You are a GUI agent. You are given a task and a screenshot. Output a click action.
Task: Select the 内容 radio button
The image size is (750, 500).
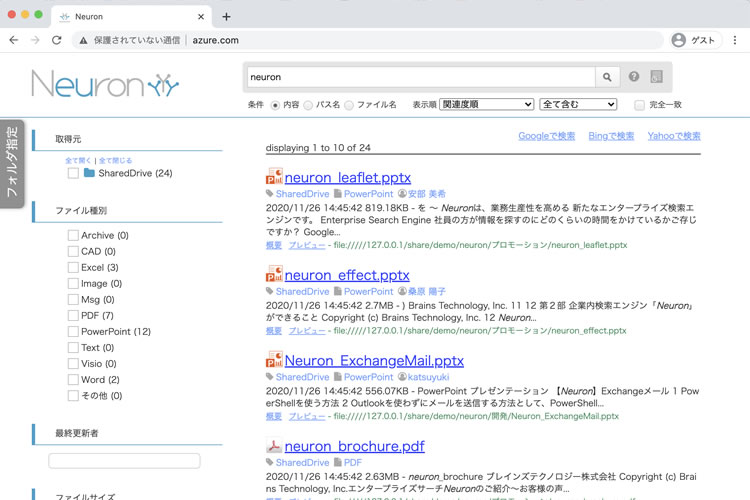pyautogui.click(x=275, y=105)
